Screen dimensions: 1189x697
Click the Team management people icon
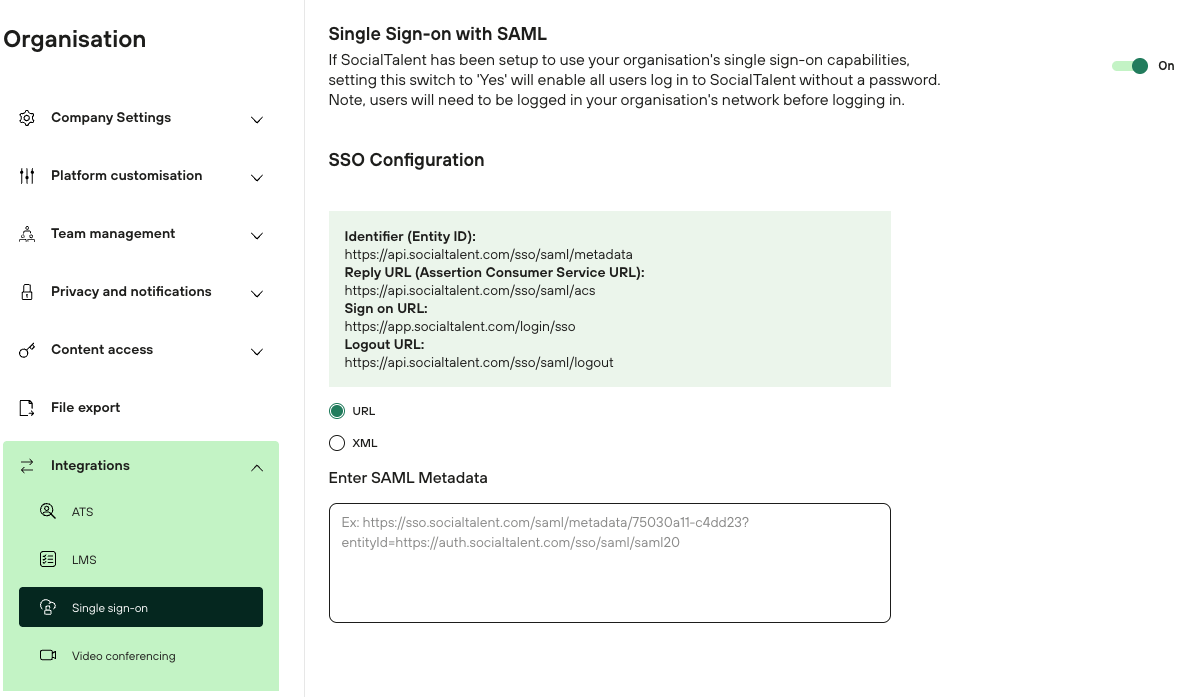click(x=27, y=234)
